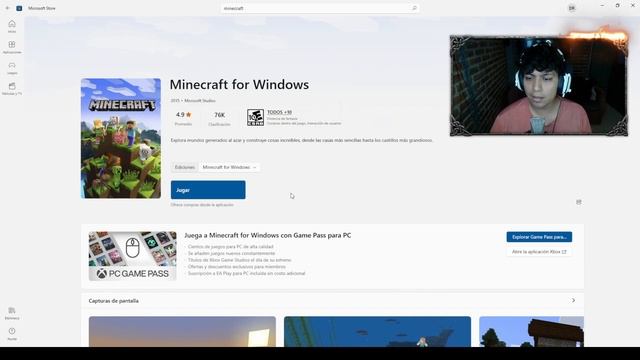Open the Library icon in sidebar
Viewport: 640px width, 360px height.
point(12,313)
